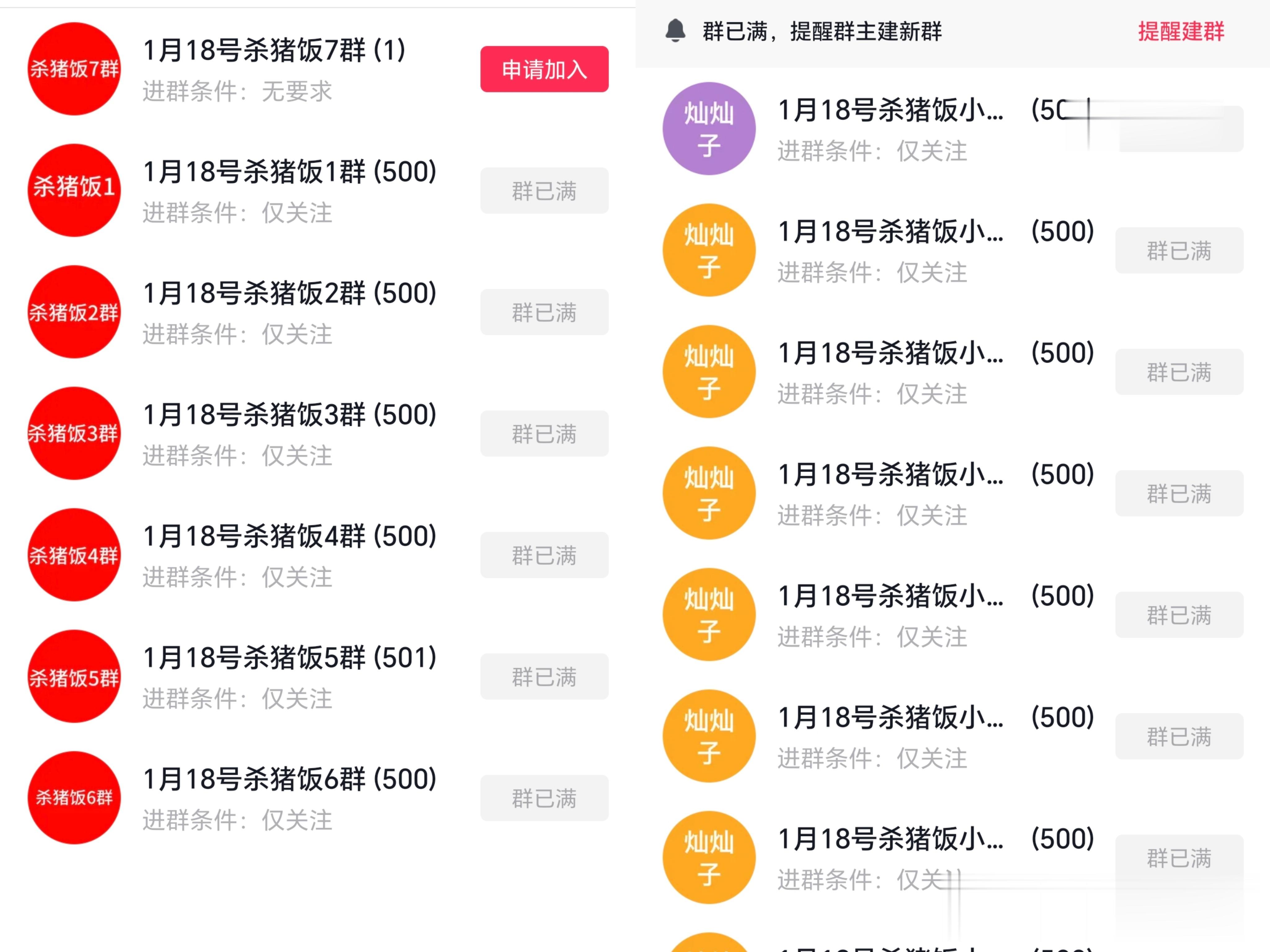Open the 杀猪饭5群 avatar icon
This screenshot has width=1270, height=952.
74,677
